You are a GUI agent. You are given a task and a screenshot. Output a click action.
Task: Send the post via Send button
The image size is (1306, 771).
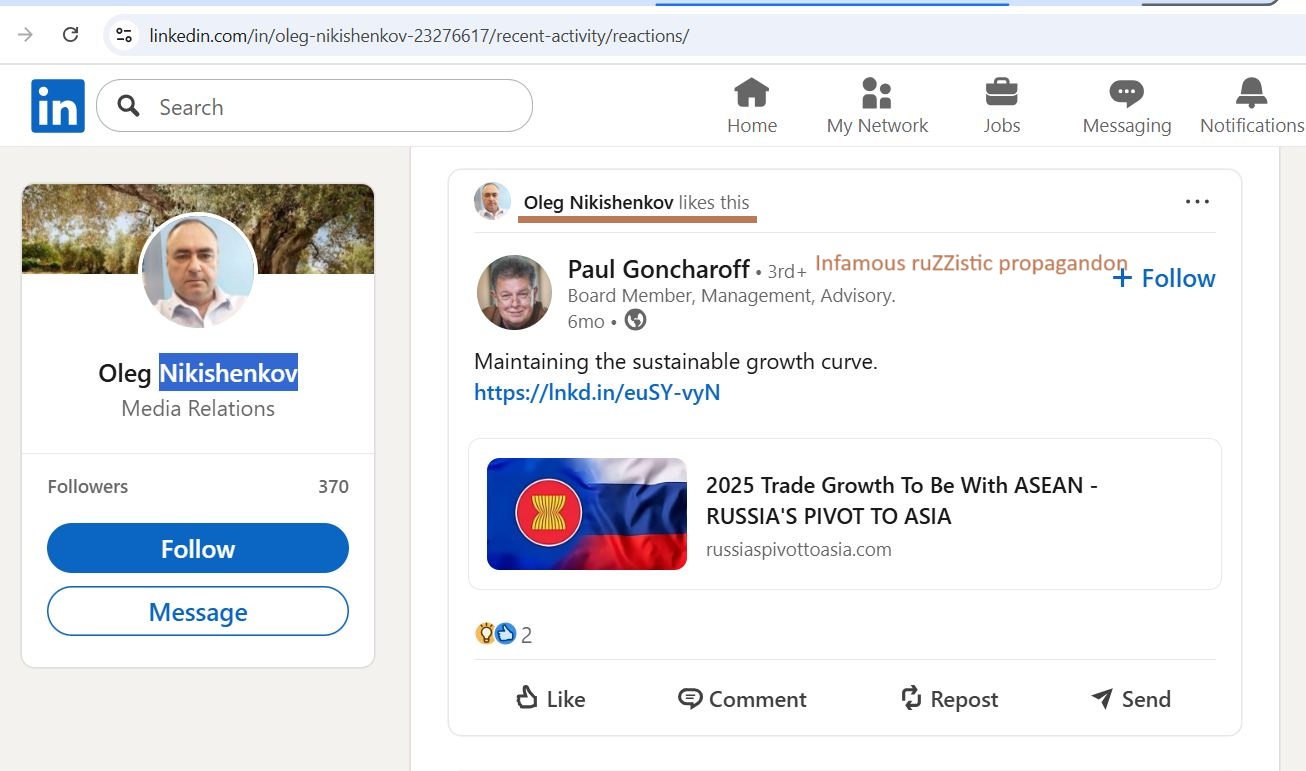[x=1131, y=699]
